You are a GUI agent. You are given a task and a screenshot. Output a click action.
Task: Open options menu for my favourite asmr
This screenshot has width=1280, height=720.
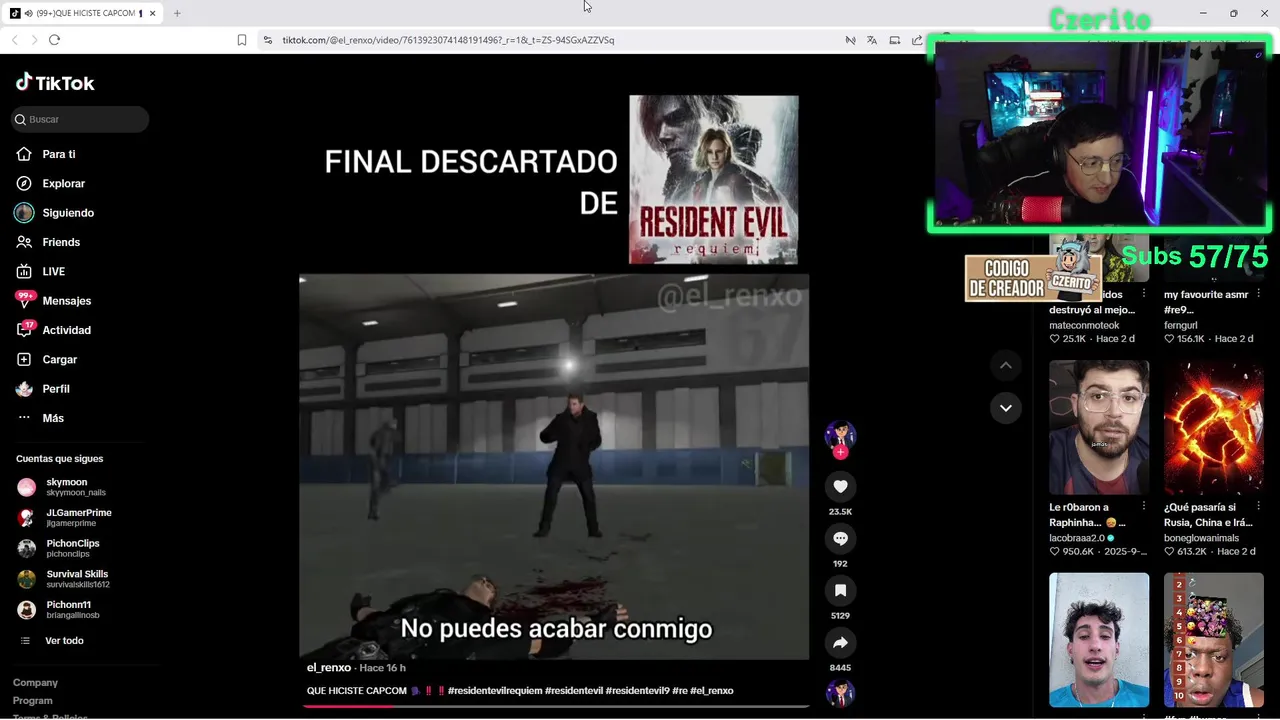pyautogui.click(x=1259, y=295)
